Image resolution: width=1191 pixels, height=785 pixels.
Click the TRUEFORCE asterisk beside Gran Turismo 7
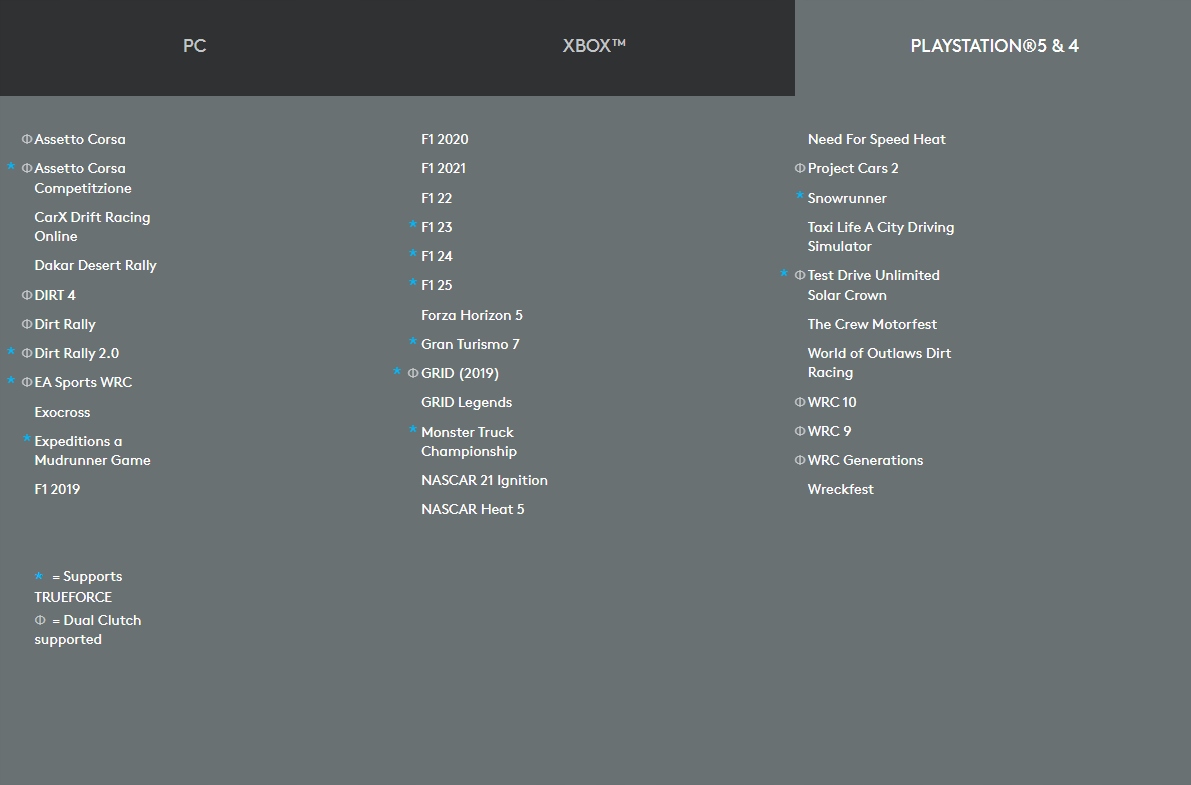click(x=413, y=343)
